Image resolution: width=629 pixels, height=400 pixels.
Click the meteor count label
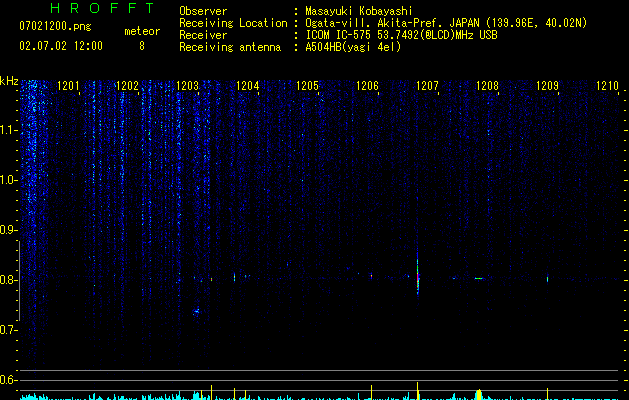(142, 31)
